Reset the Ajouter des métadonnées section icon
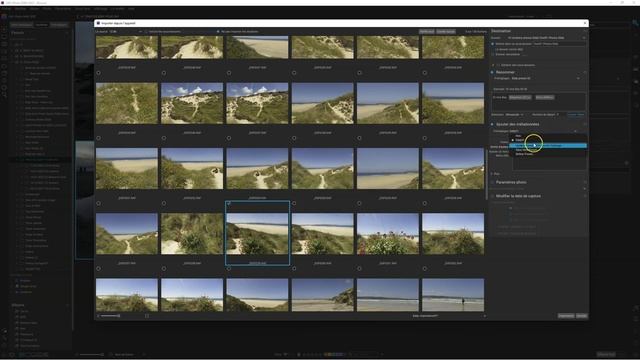640x360 pixels. [584, 124]
